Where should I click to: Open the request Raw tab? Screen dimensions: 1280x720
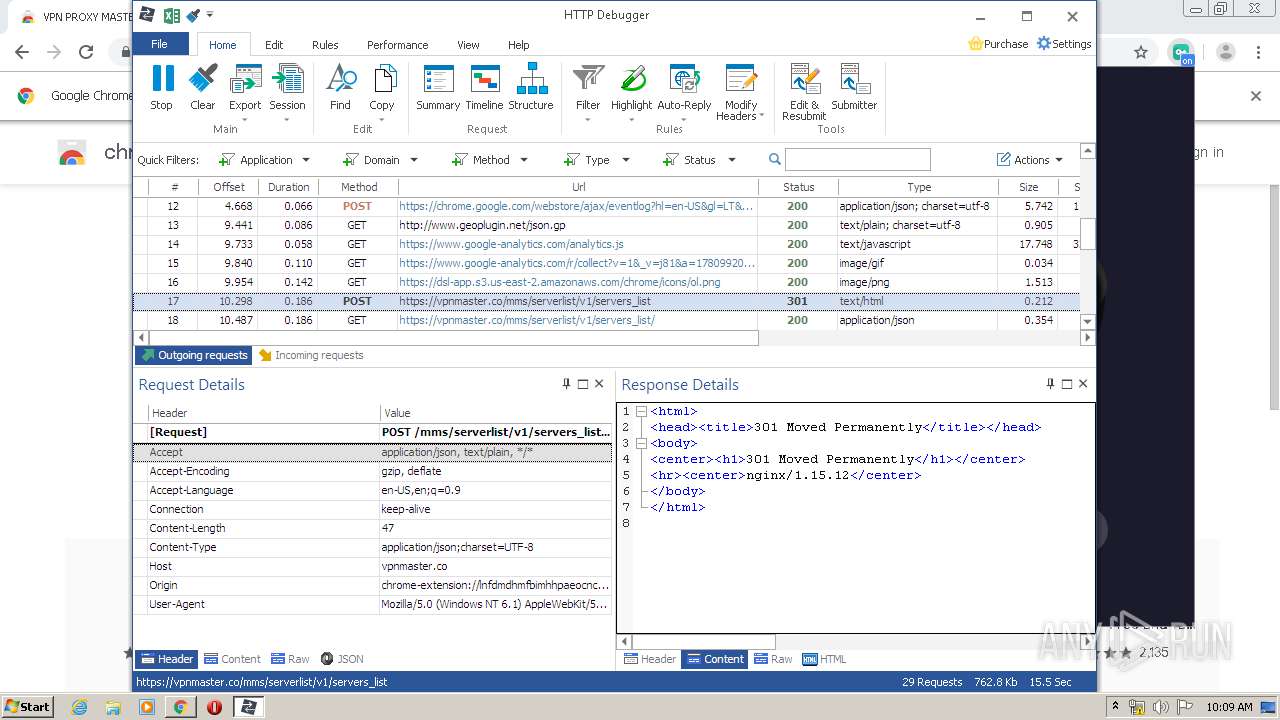(290, 659)
